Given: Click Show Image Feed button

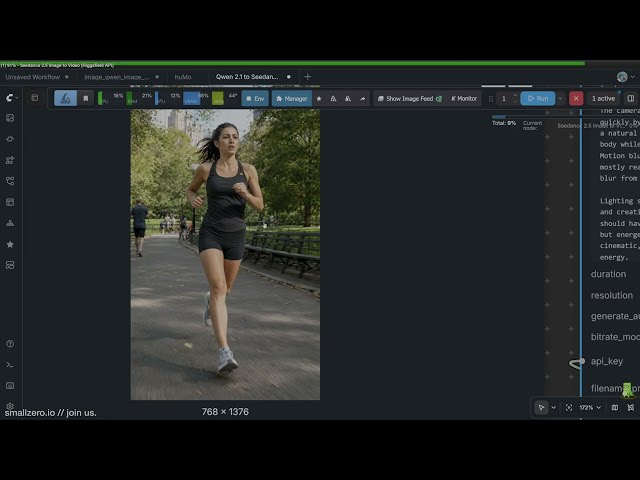Looking at the screenshot, I should tap(410, 98).
